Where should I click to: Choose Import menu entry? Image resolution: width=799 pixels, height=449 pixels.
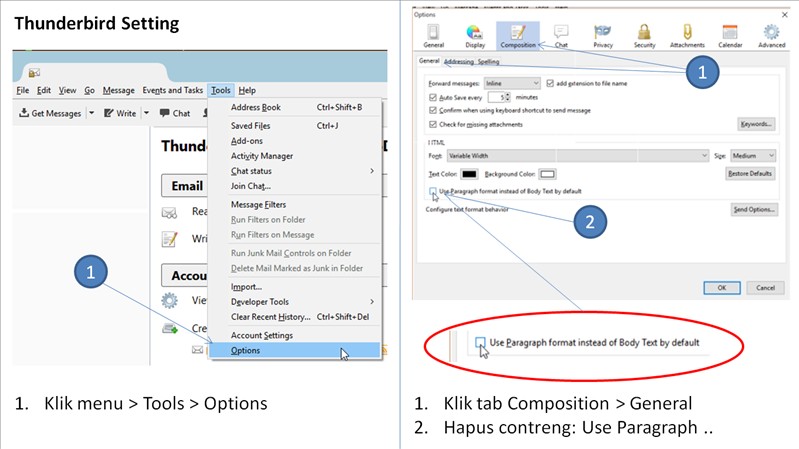(295, 286)
